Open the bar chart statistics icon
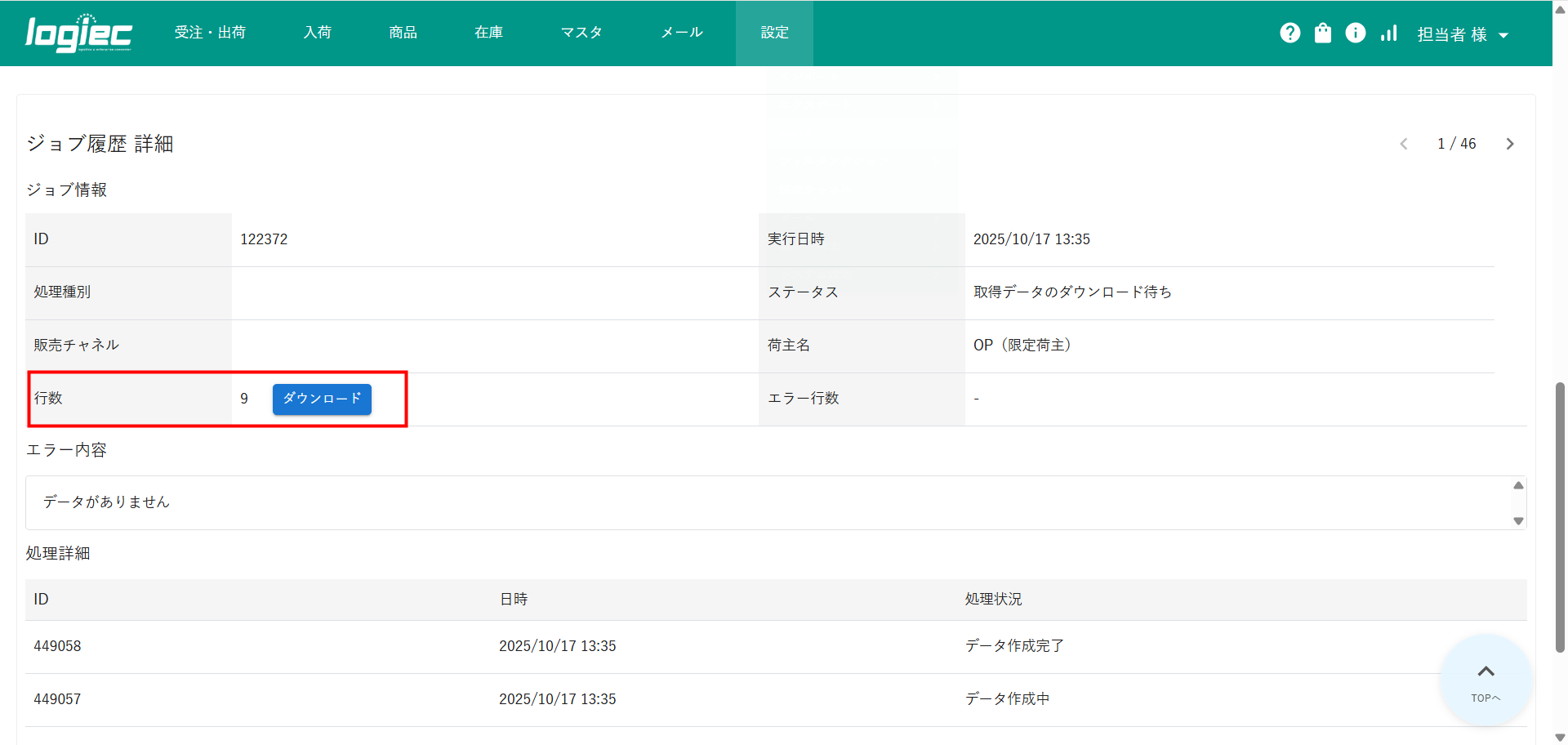Screen dimensions: 1568x745 coord(1388,33)
